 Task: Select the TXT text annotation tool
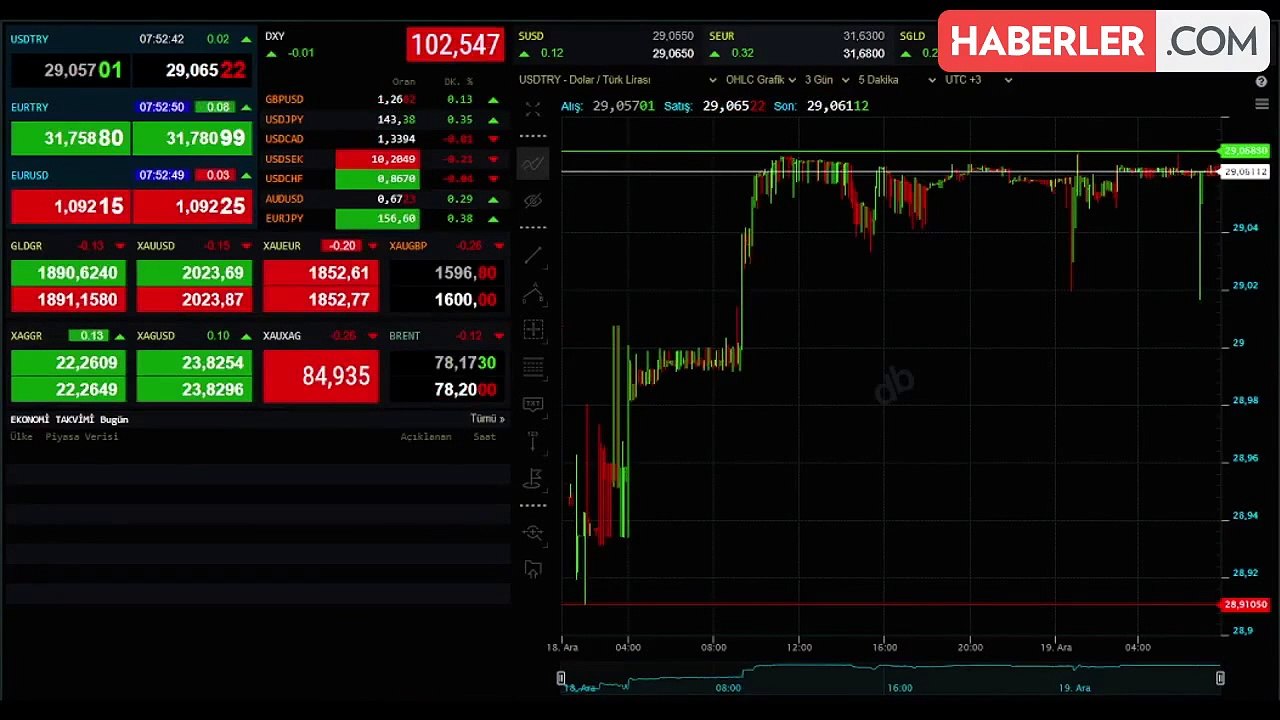click(533, 404)
